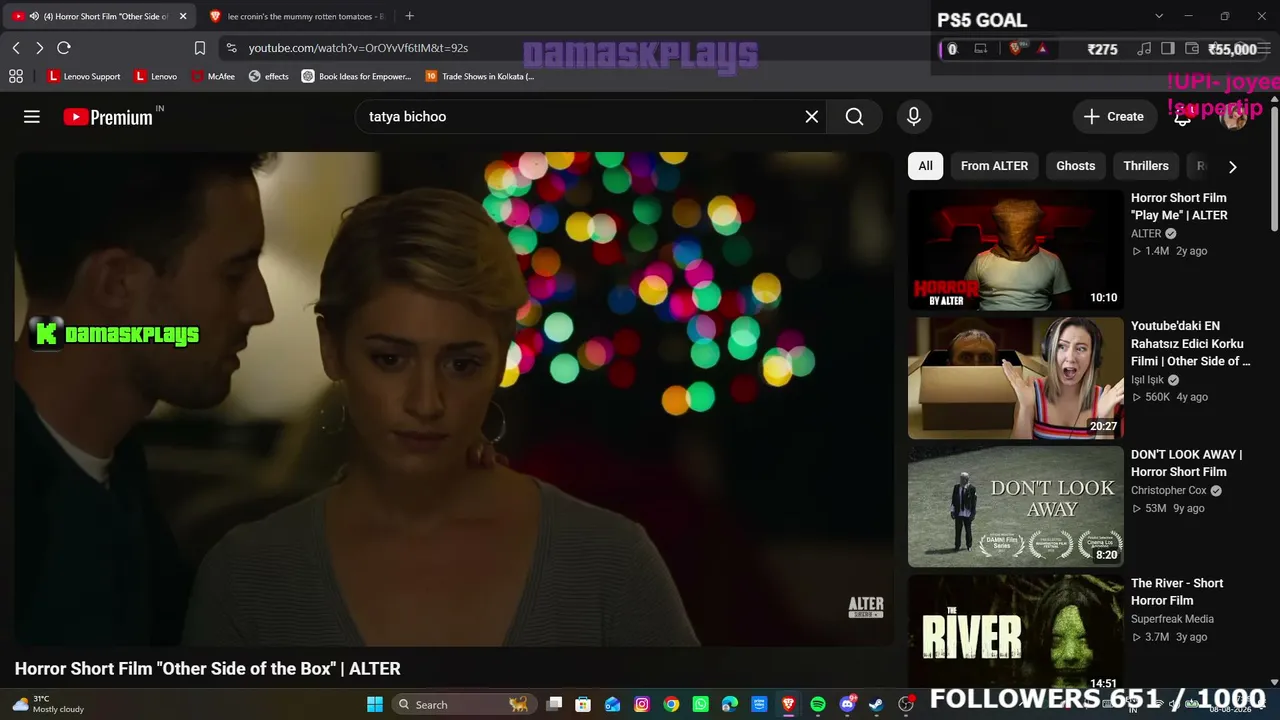The image size is (1280, 720).
Task: Open a new browser tab
Action: point(409,16)
